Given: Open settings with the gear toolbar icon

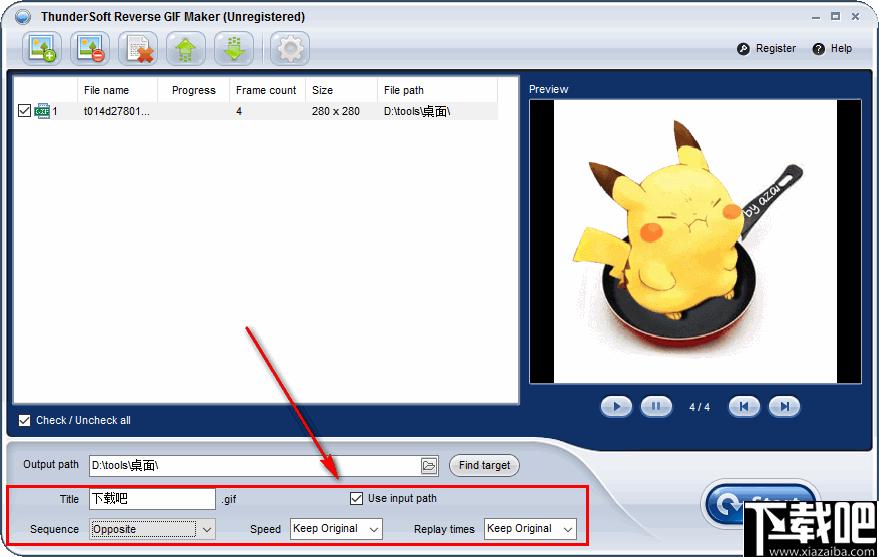Looking at the screenshot, I should 290,49.
